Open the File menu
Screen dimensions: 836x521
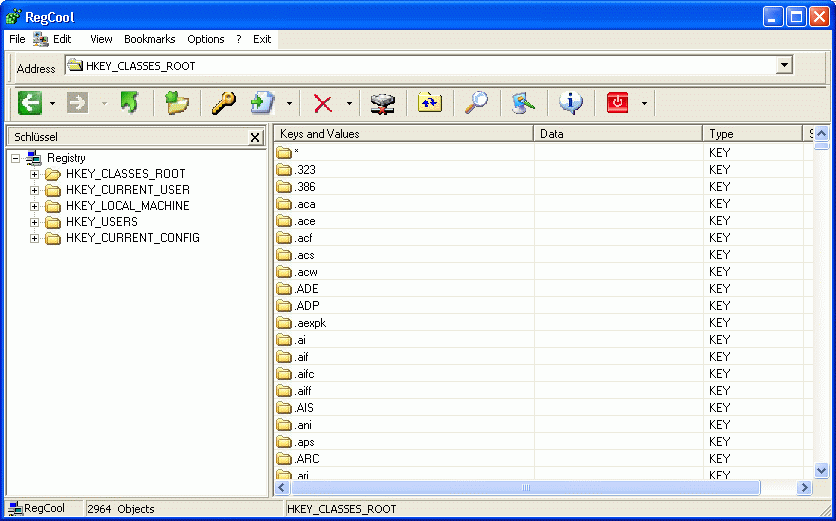pos(17,39)
